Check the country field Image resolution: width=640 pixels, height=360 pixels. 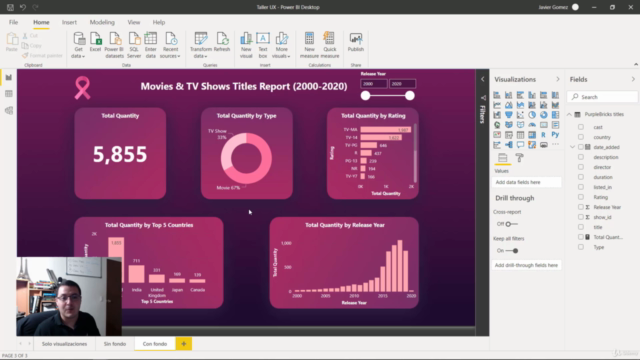click(581, 137)
